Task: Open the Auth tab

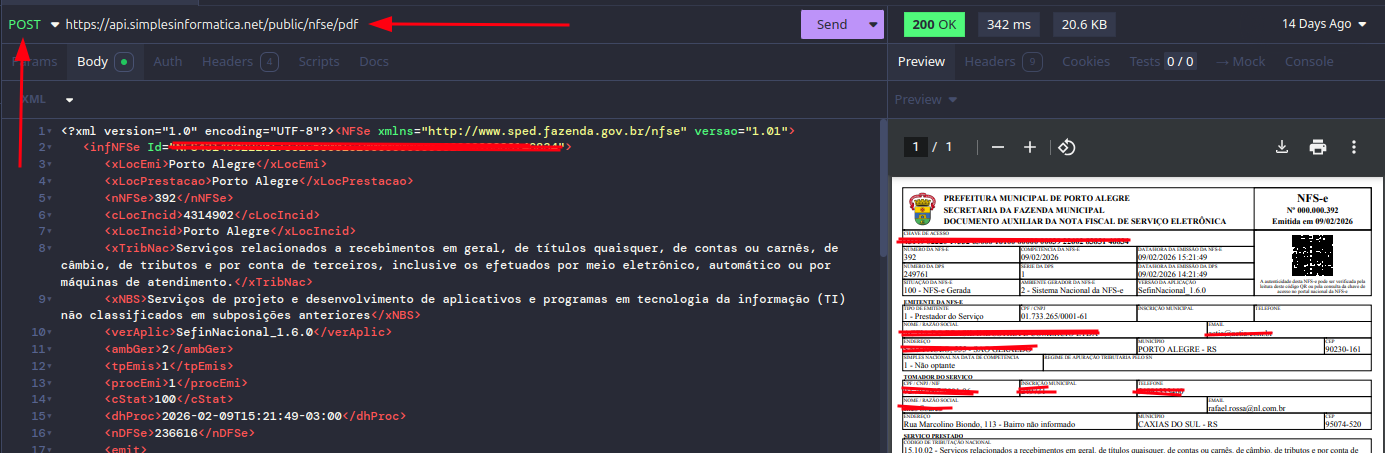Action: [x=167, y=62]
